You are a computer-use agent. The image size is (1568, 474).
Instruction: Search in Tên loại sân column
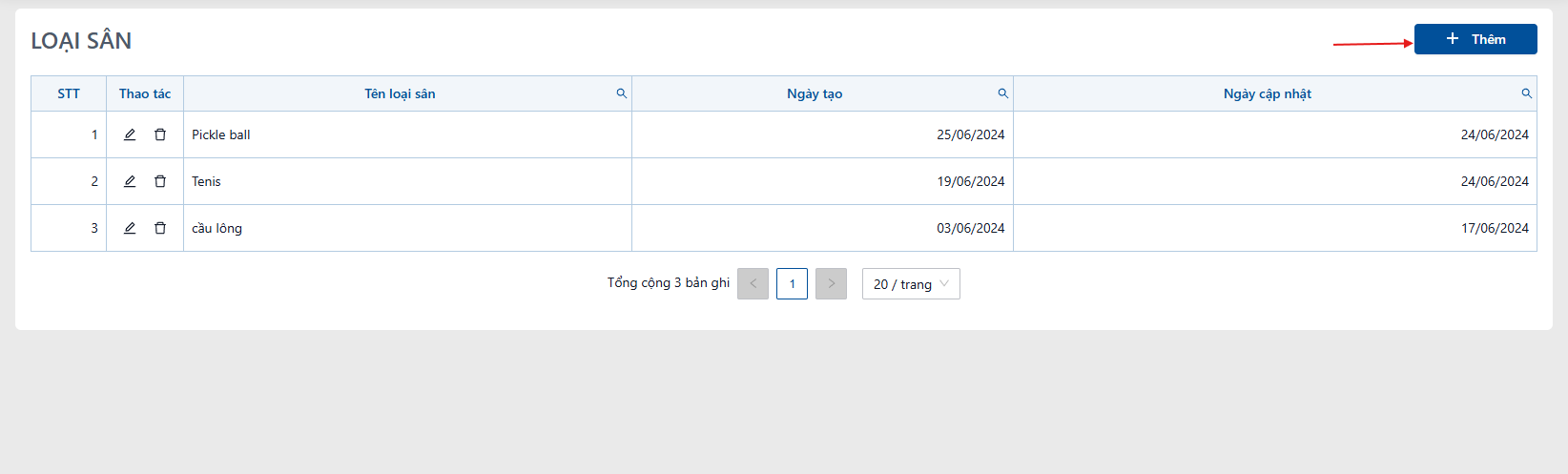(622, 93)
